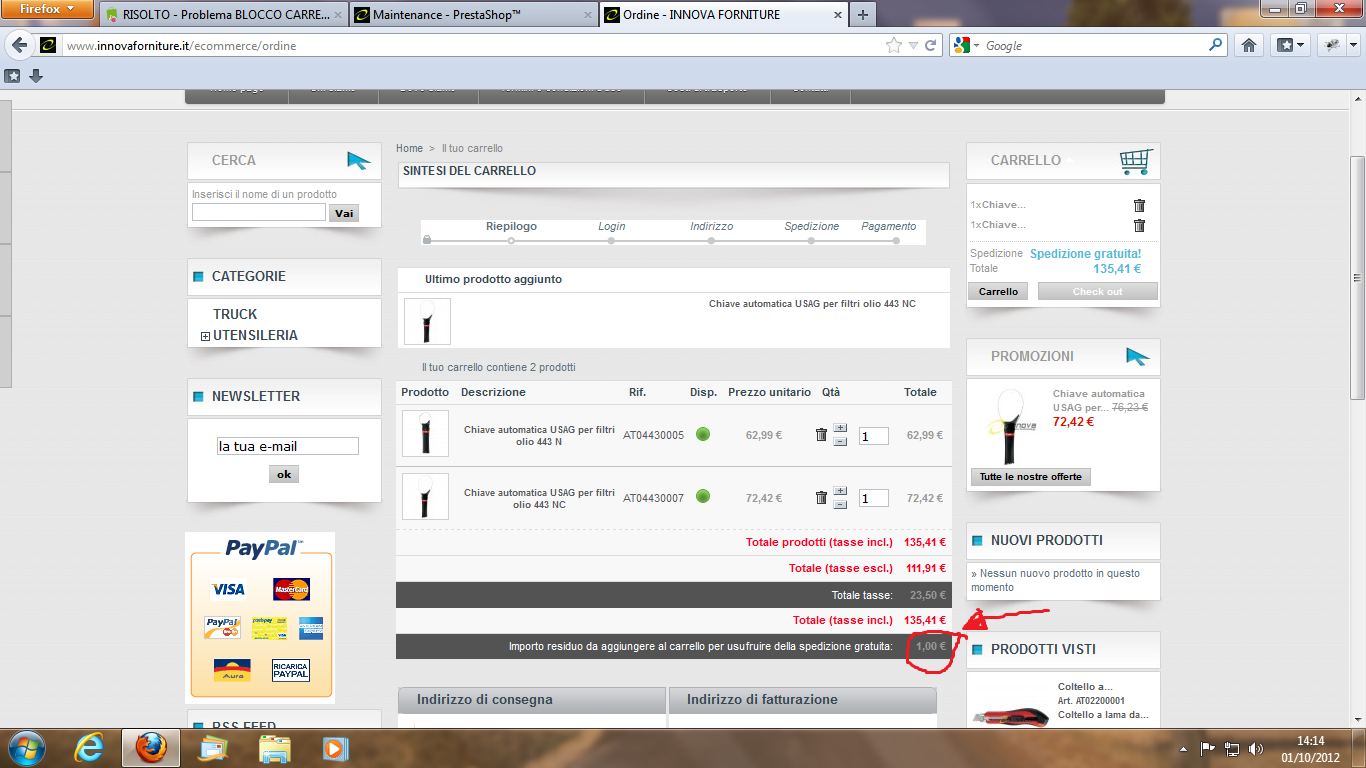
Task: Open the Firefox application menu
Action: coord(48,10)
